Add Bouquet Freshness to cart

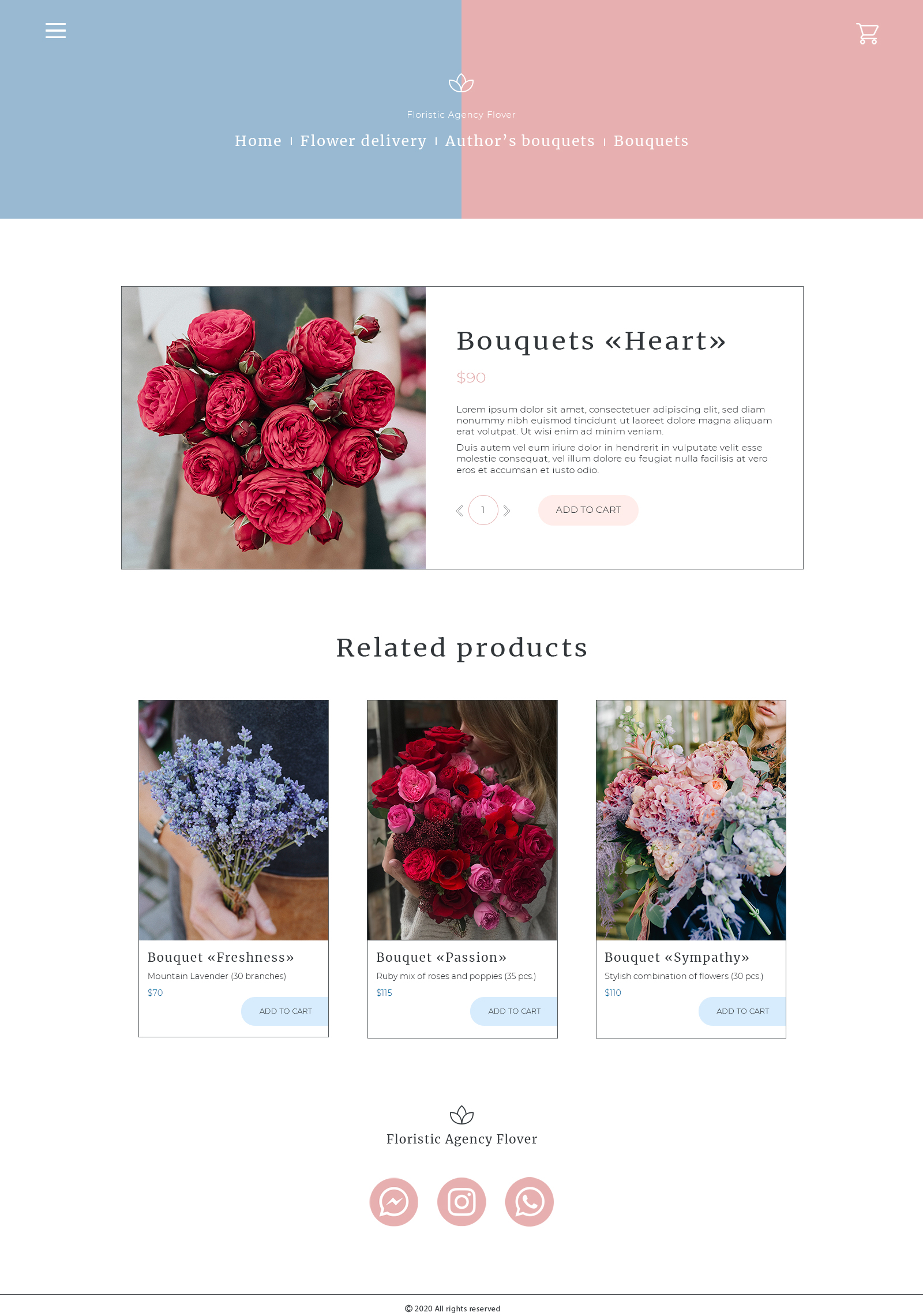click(285, 1011)
